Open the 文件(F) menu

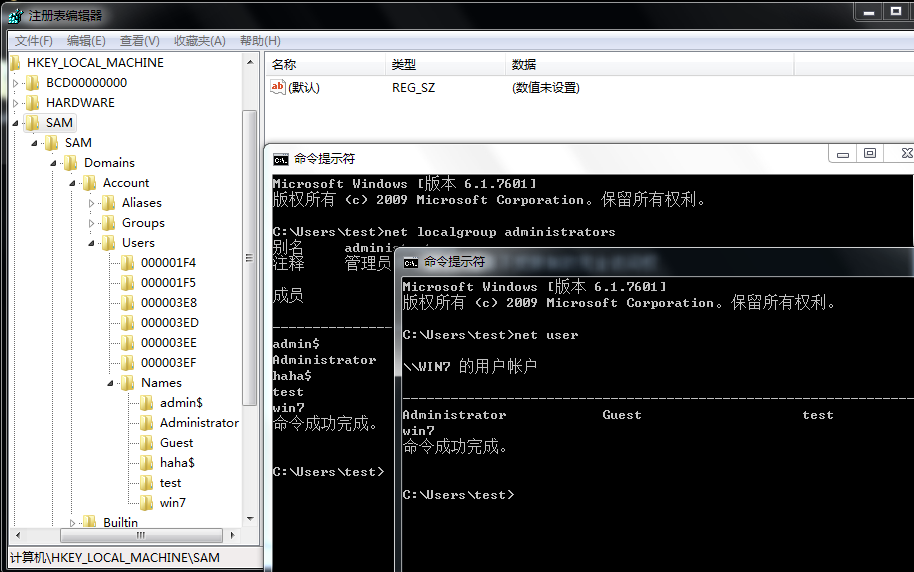[33, 41]
